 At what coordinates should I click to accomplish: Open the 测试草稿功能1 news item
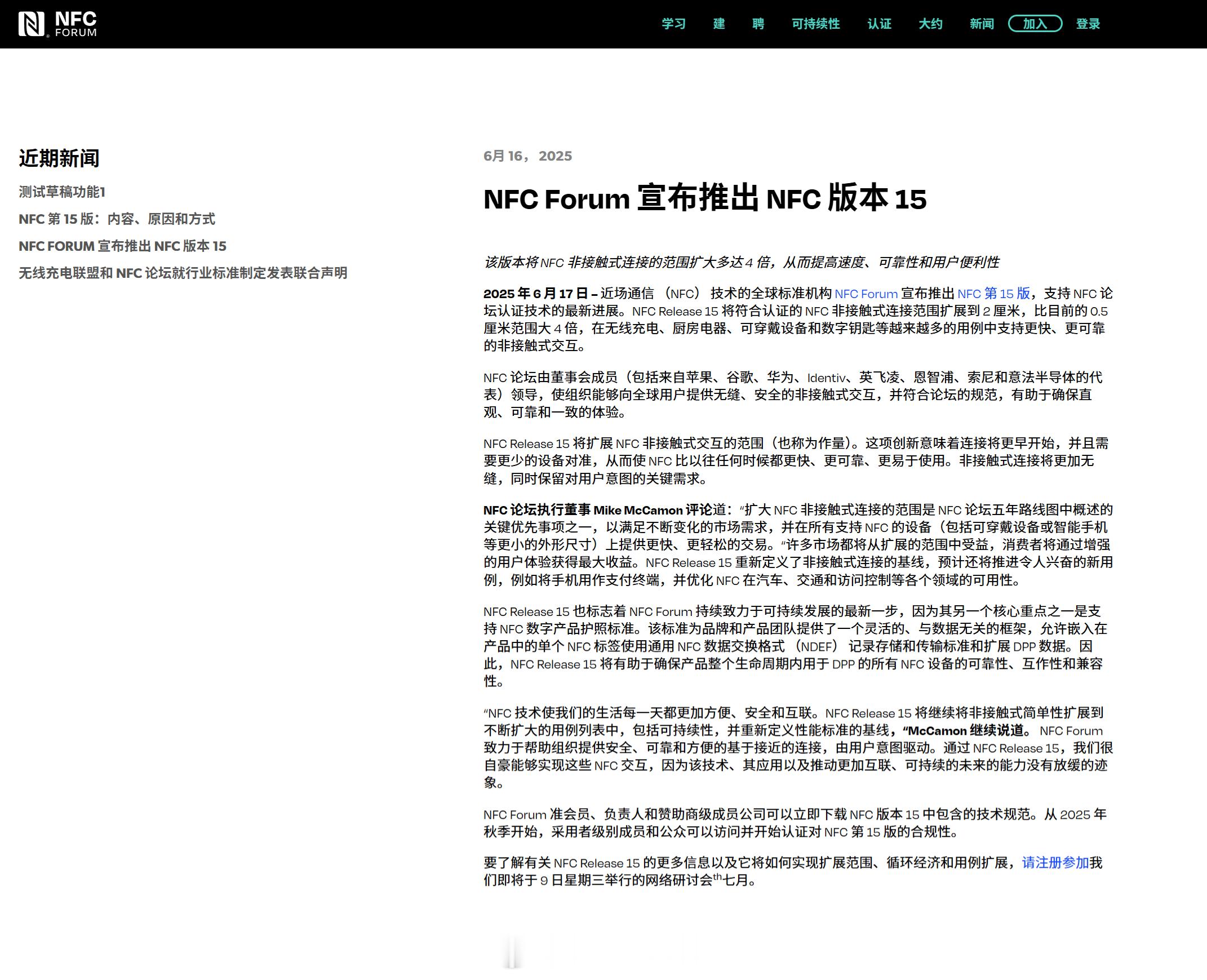(x=62, y=192)
